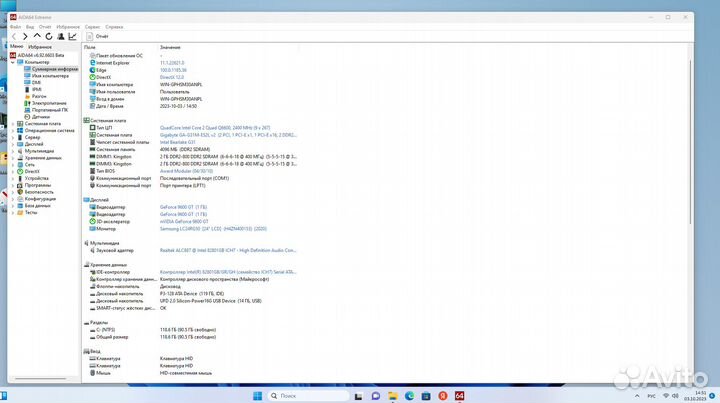
Task: Click the Forward navigation arrow in toolbar
Action: coord(25,36)
